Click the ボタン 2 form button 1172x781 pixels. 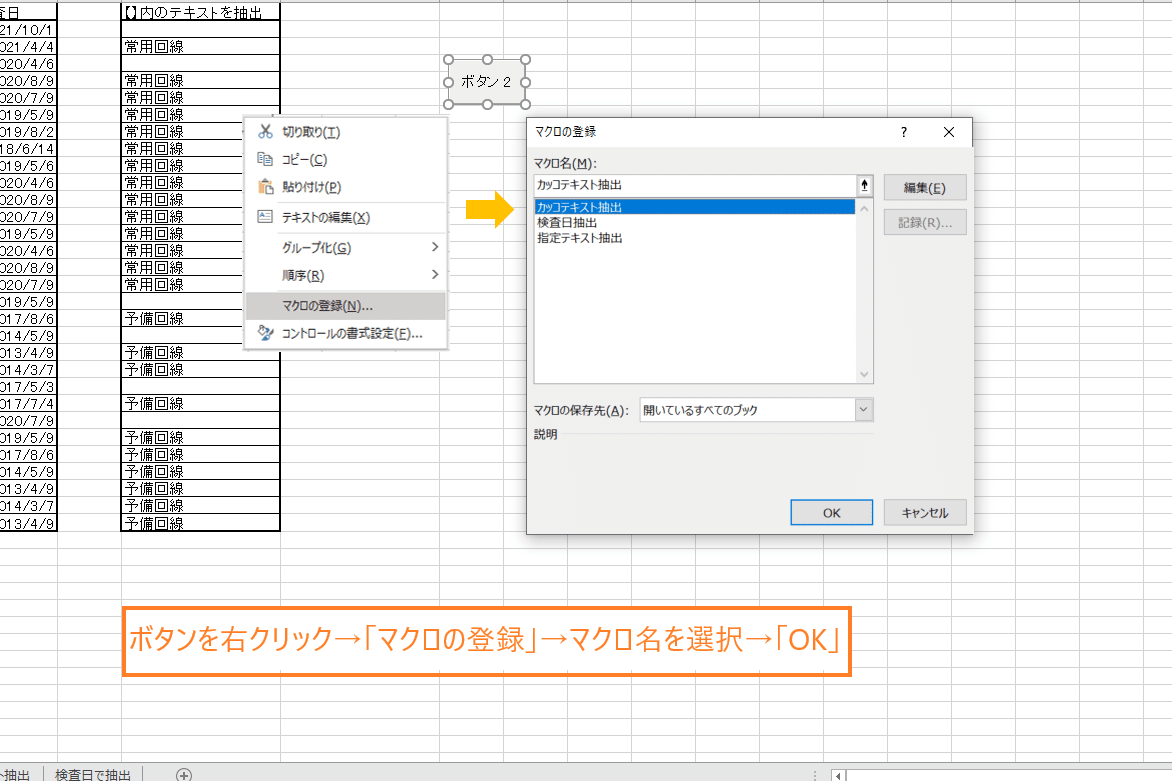click(x=487, y=82)
